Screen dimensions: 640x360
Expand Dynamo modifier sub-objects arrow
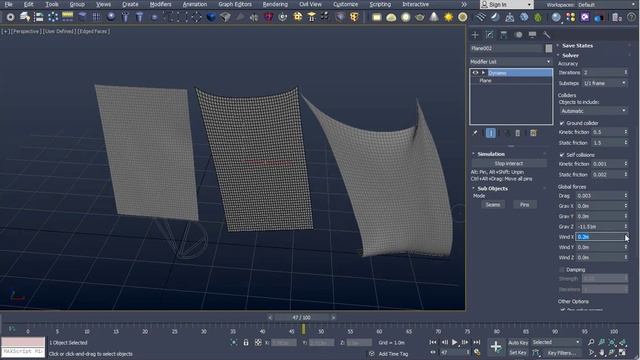tap(483, 73)
